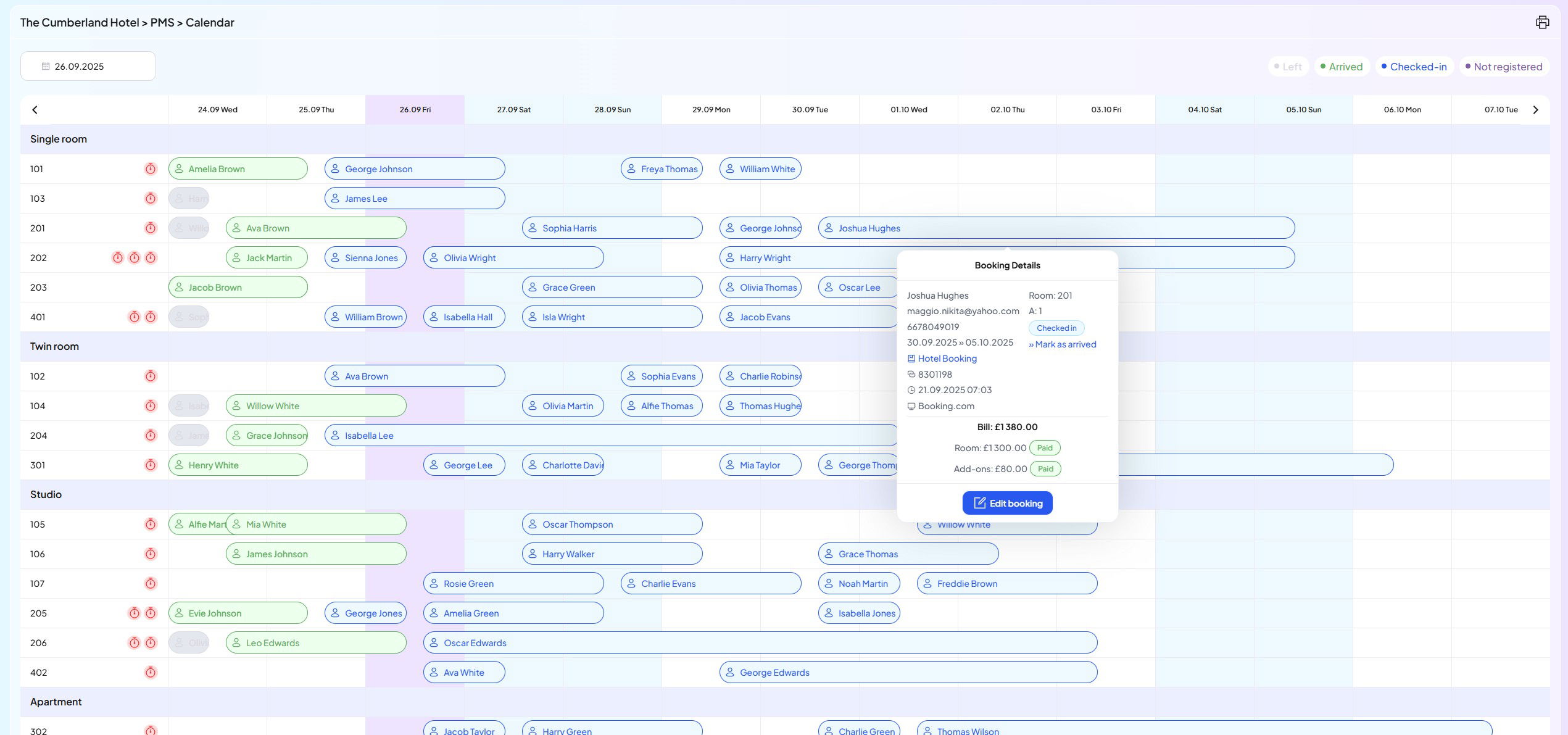Click the Edit booking button
The image size is (1568, 735).
pos(1007,503)
